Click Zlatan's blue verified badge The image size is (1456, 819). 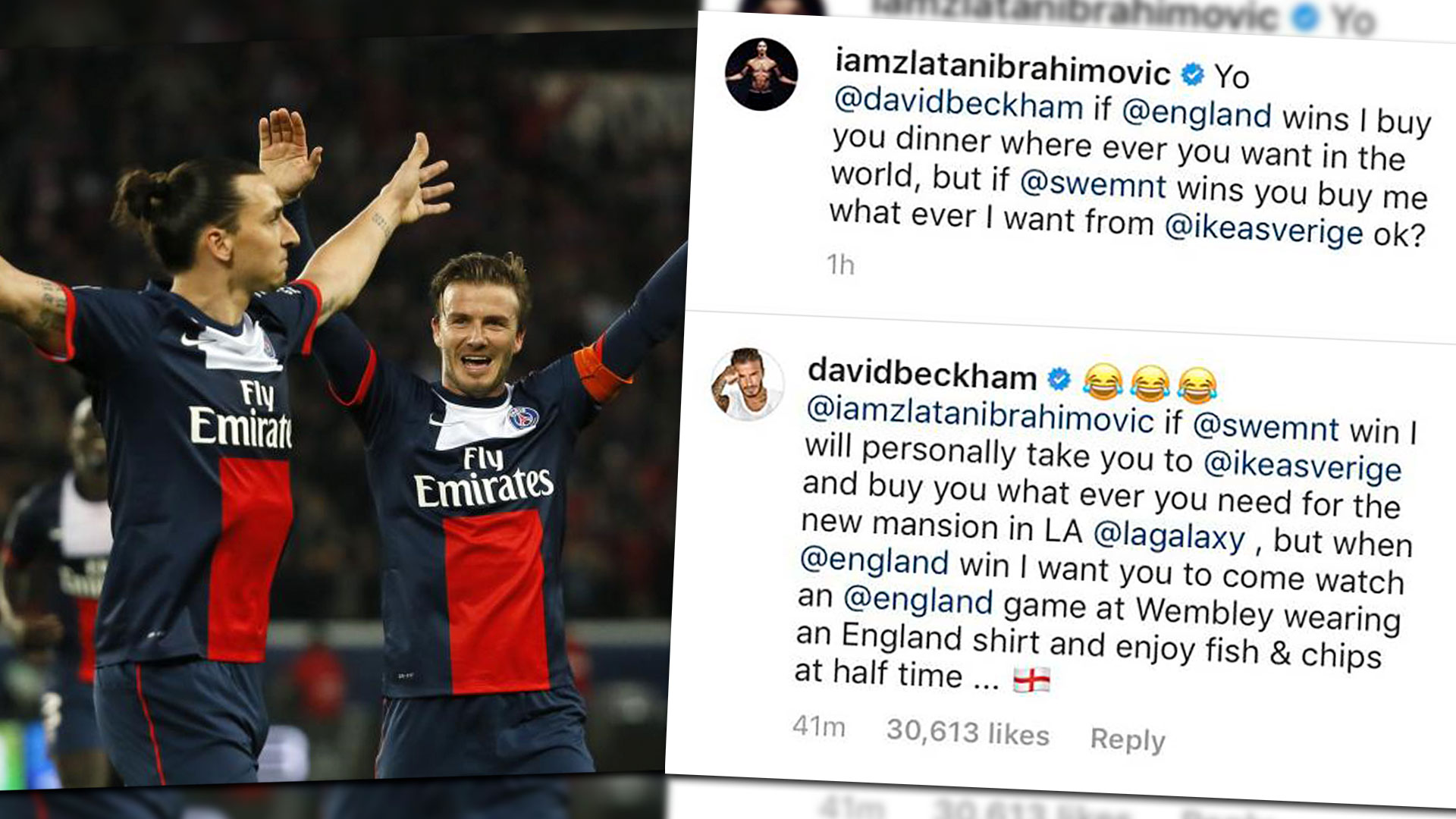pyautogui.click(x=1193, y=74)
